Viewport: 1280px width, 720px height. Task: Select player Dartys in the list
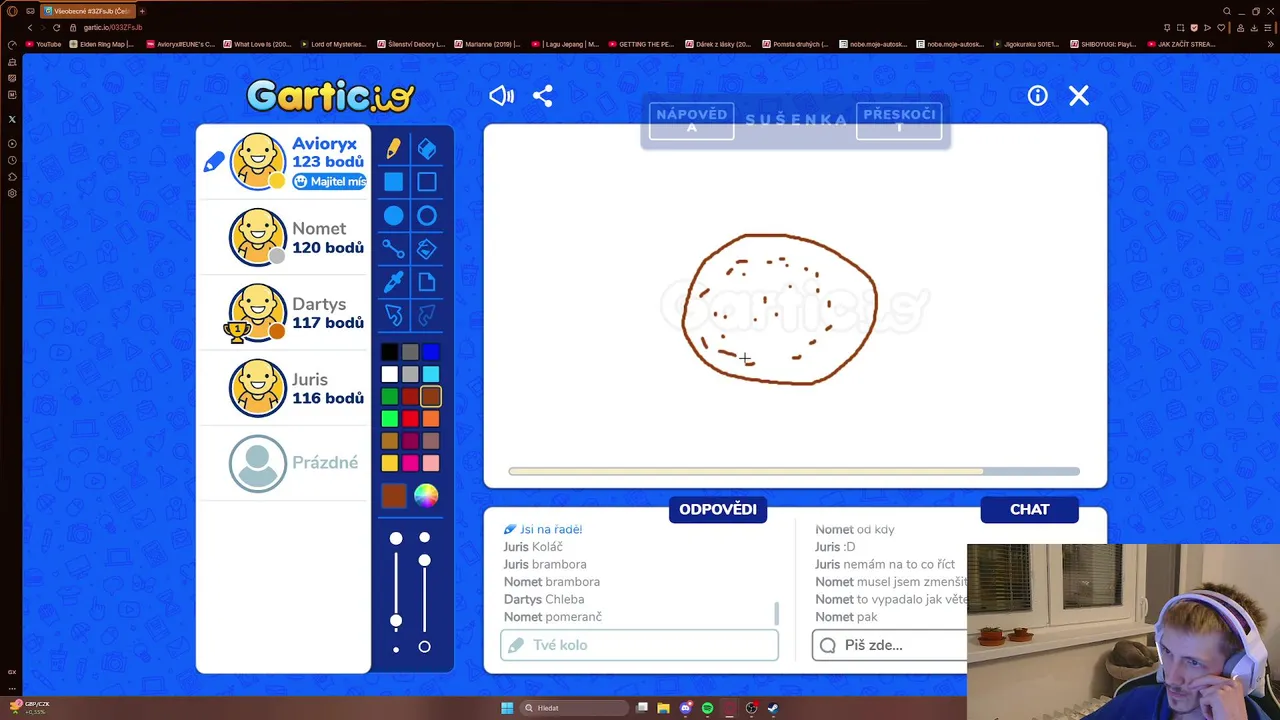pos(284,312)
